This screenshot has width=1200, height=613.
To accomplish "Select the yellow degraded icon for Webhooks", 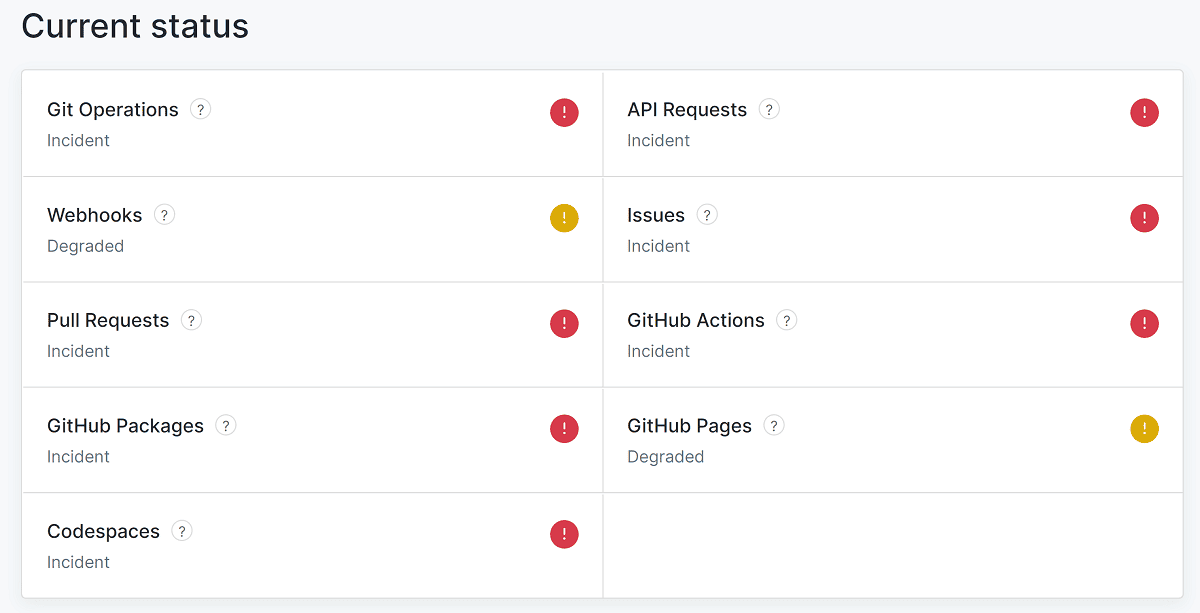I will coord(564,218).
